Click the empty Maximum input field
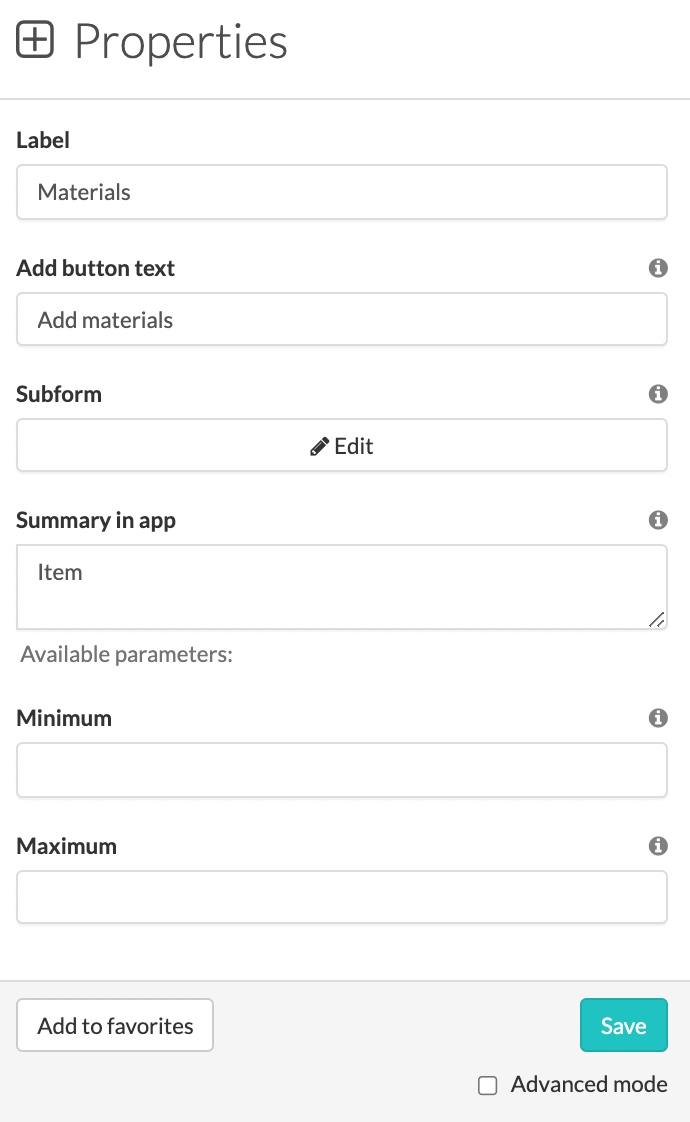 342,897
